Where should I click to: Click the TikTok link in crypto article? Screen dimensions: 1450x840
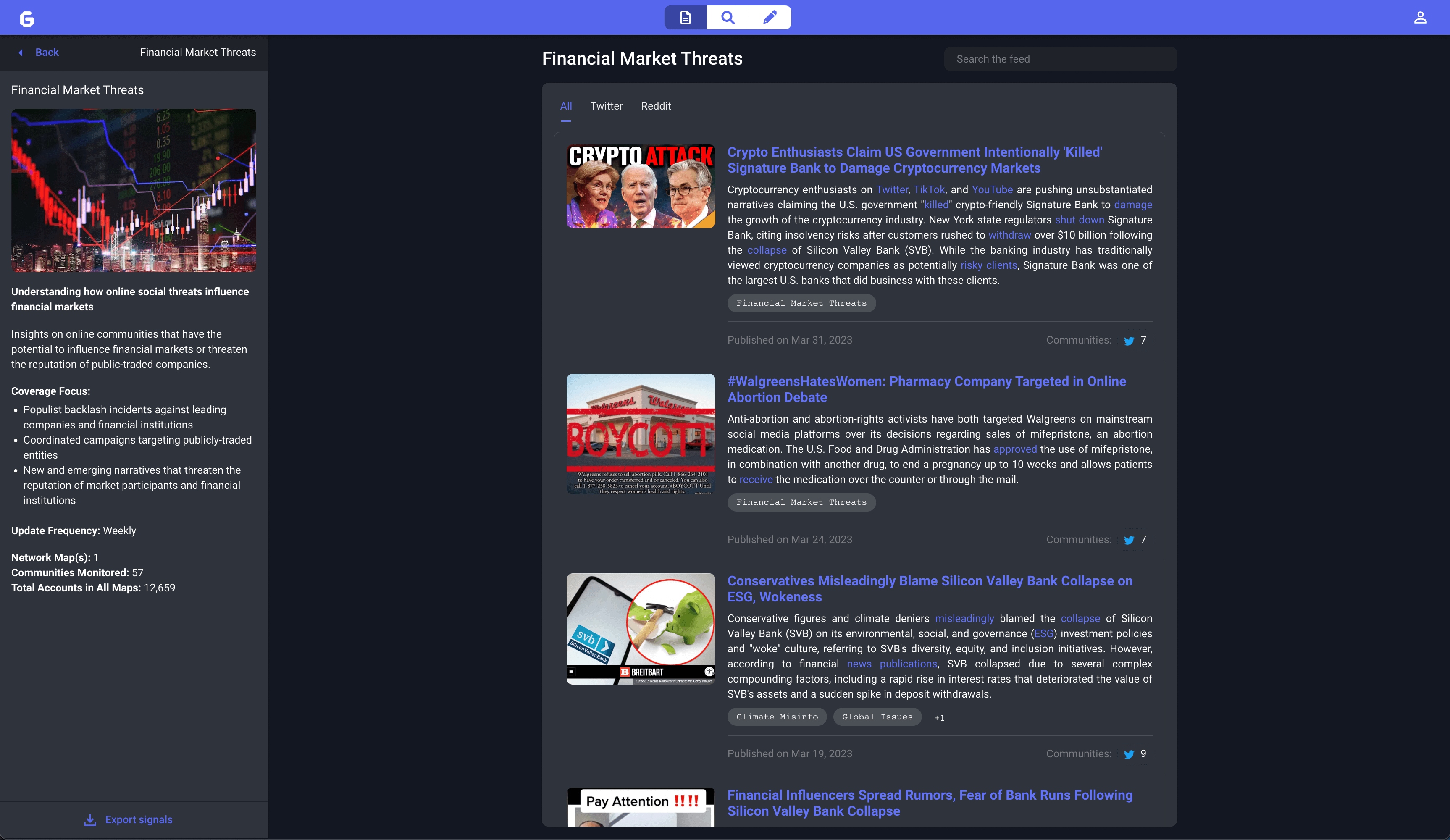(x=929, y=190)
